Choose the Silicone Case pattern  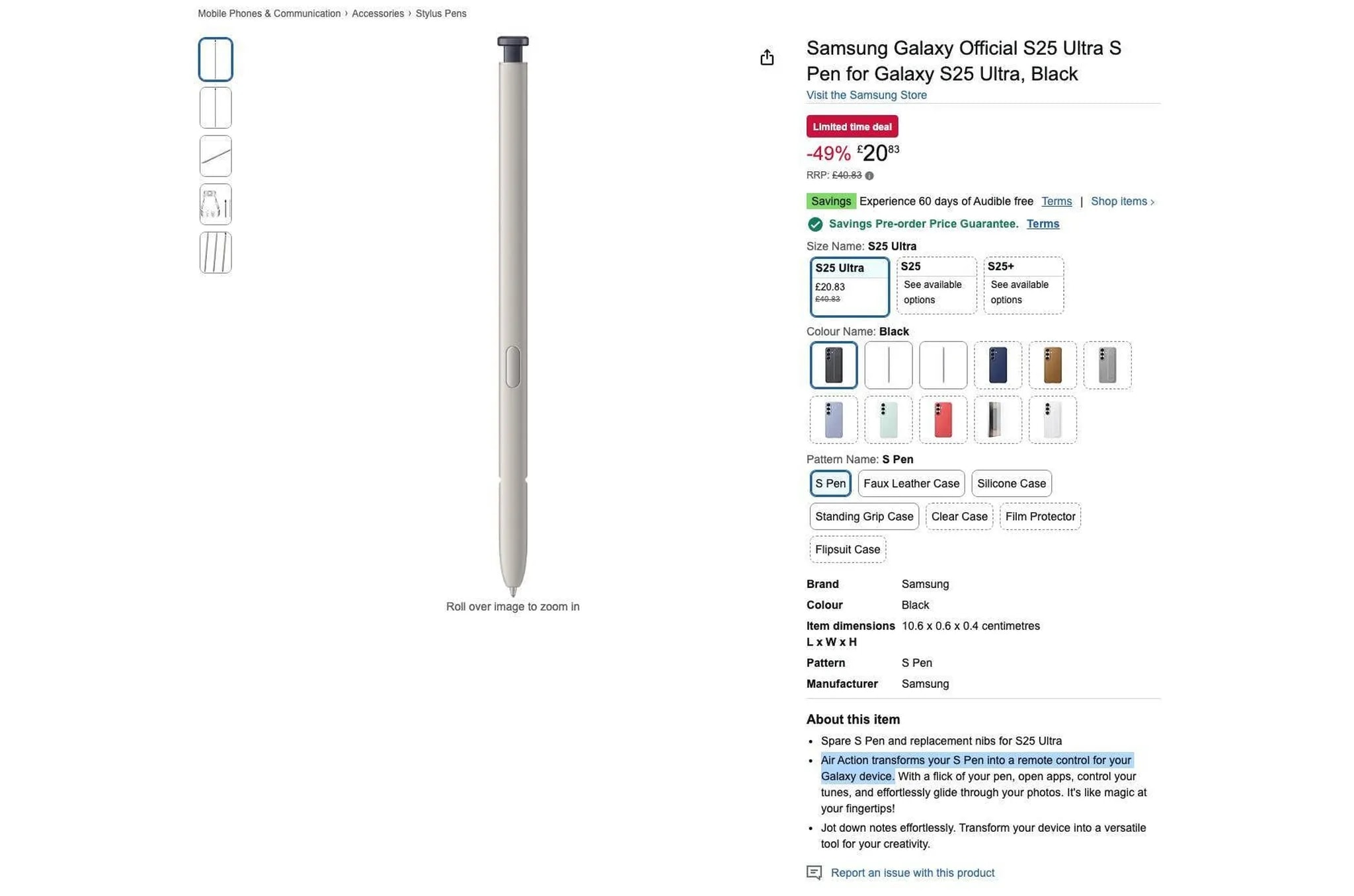(1011, 483)
